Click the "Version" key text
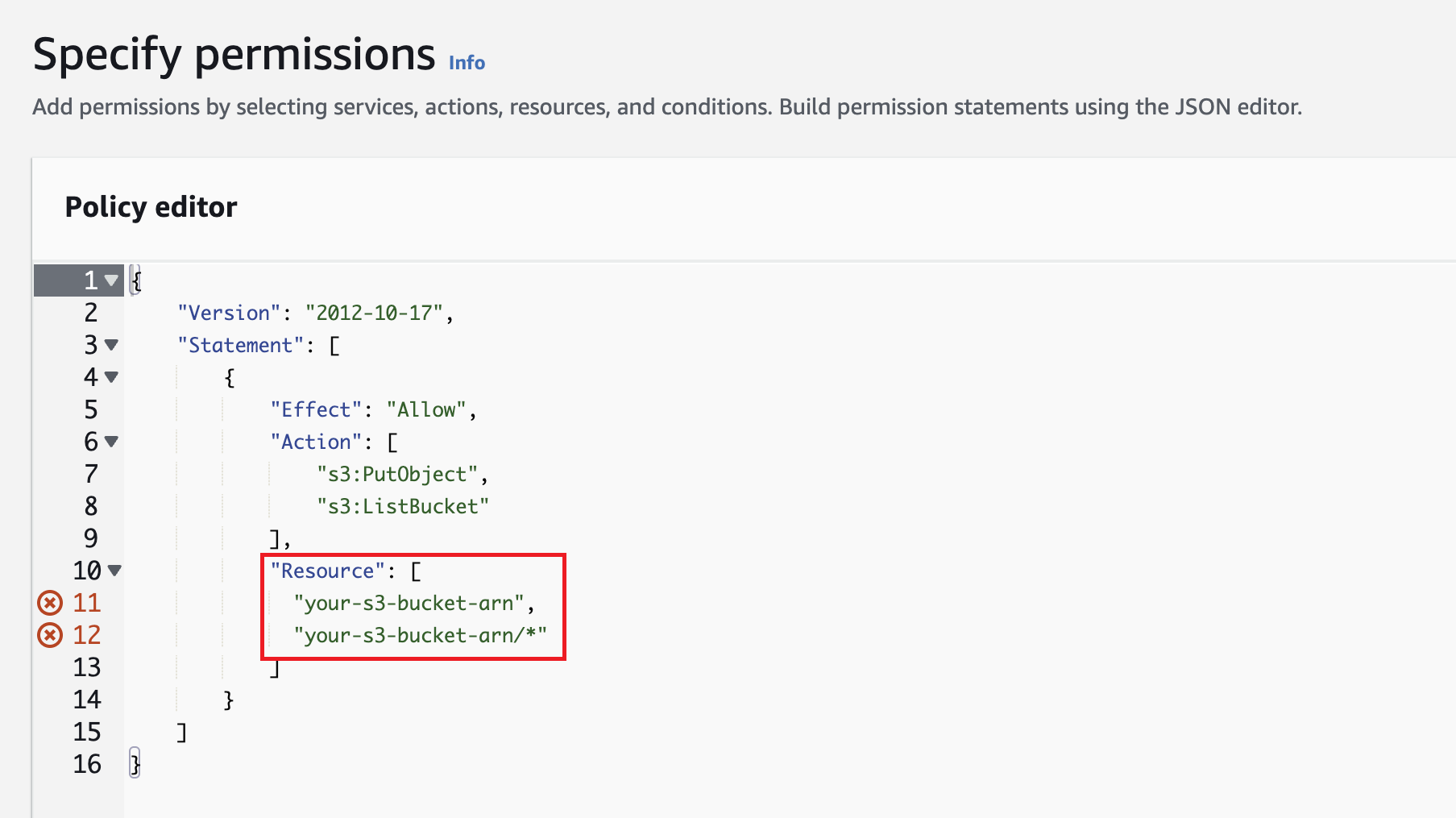 click(228, 313)
